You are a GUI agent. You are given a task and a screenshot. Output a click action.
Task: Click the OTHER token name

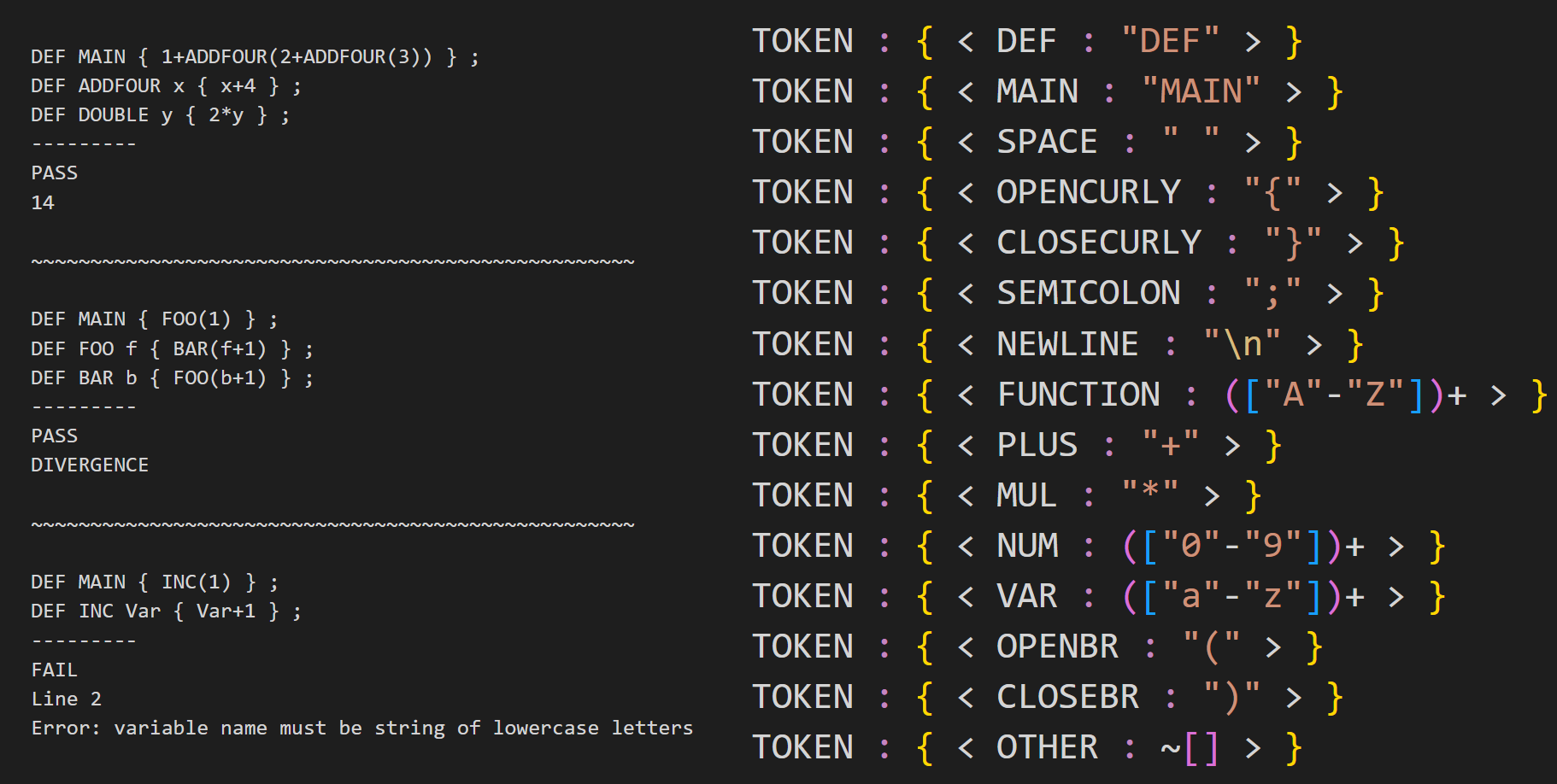(x=1047, y=747)
